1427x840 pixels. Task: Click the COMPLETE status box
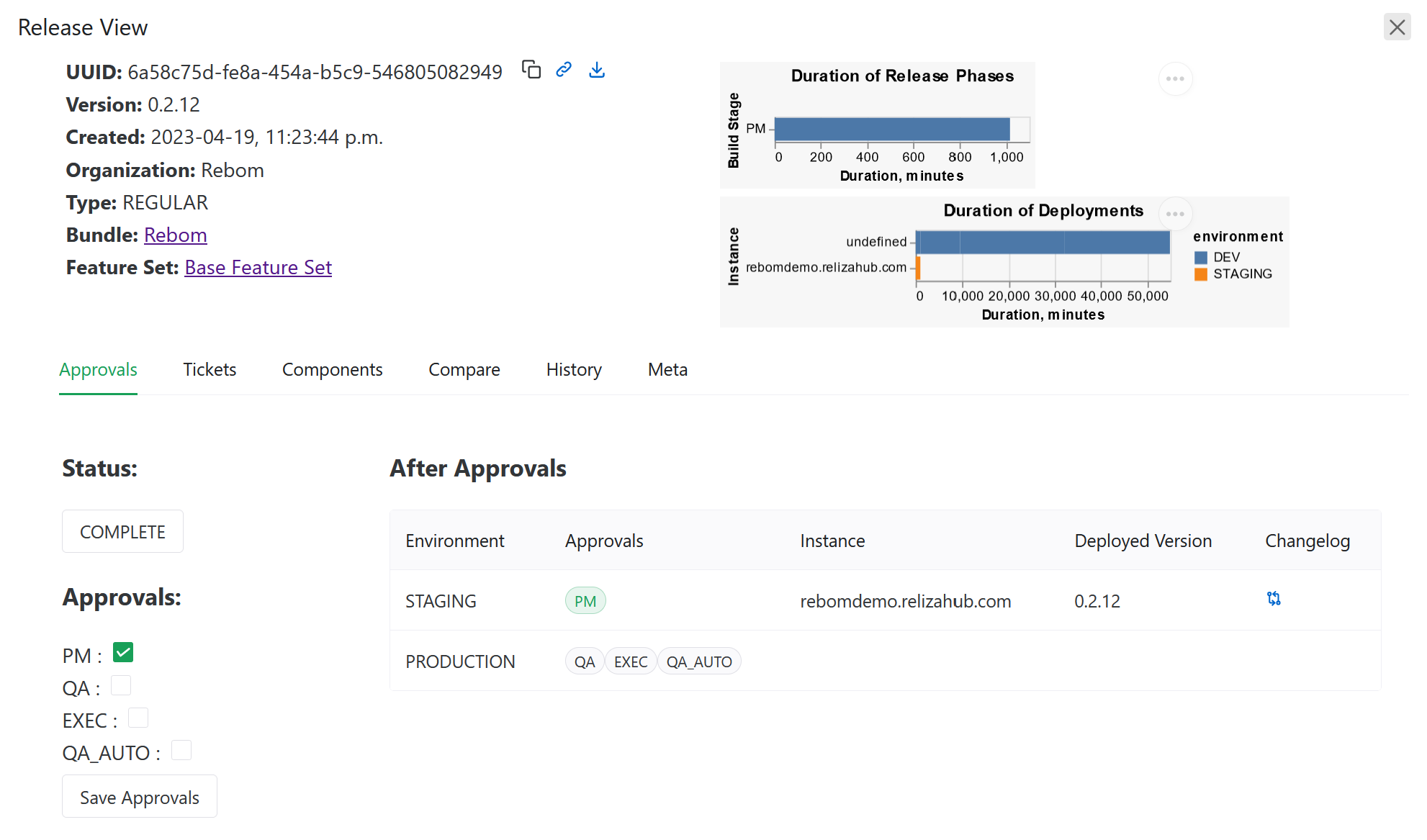tap(122, 532)
